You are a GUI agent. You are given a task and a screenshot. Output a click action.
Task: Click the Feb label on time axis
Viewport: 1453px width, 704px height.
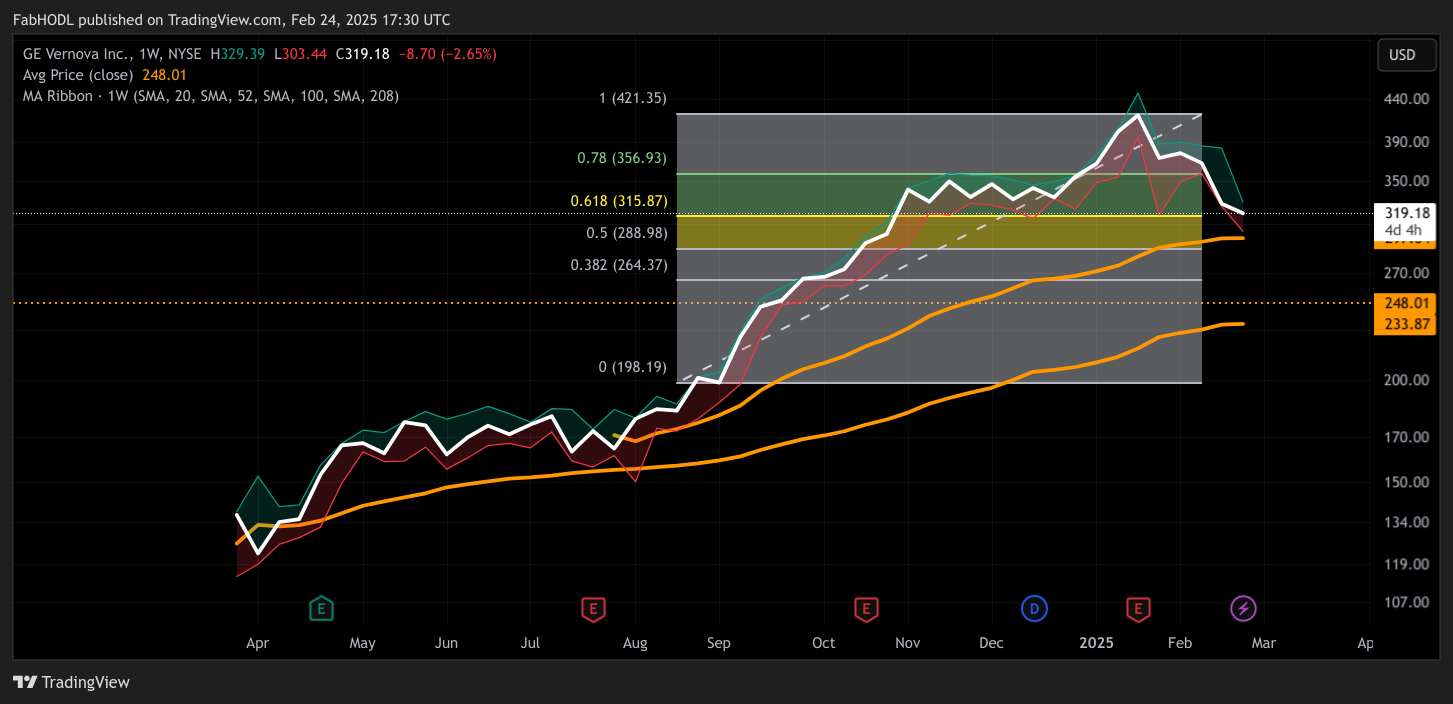1180,643
